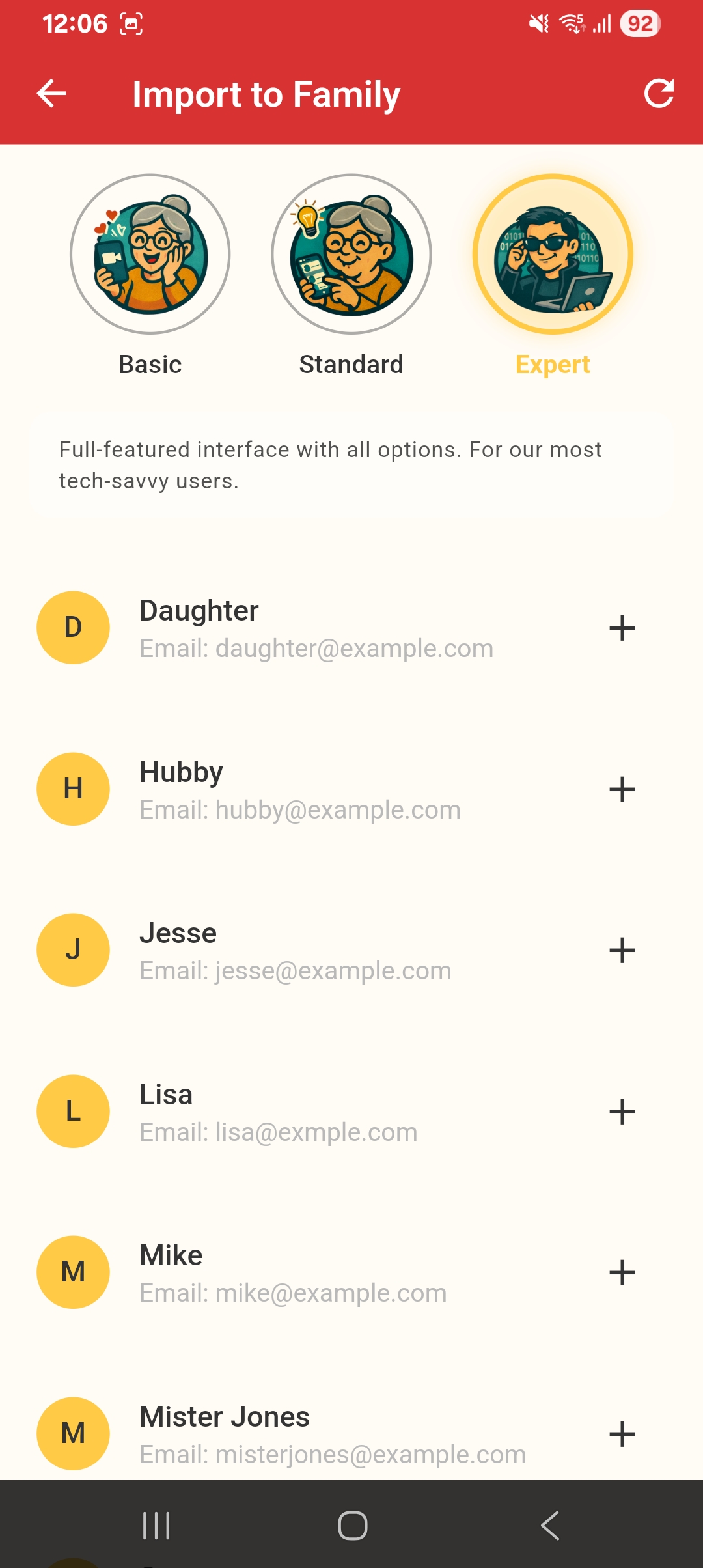Tap the Standard label
This screenshot has height=1568, width=703.
[351, 365]
